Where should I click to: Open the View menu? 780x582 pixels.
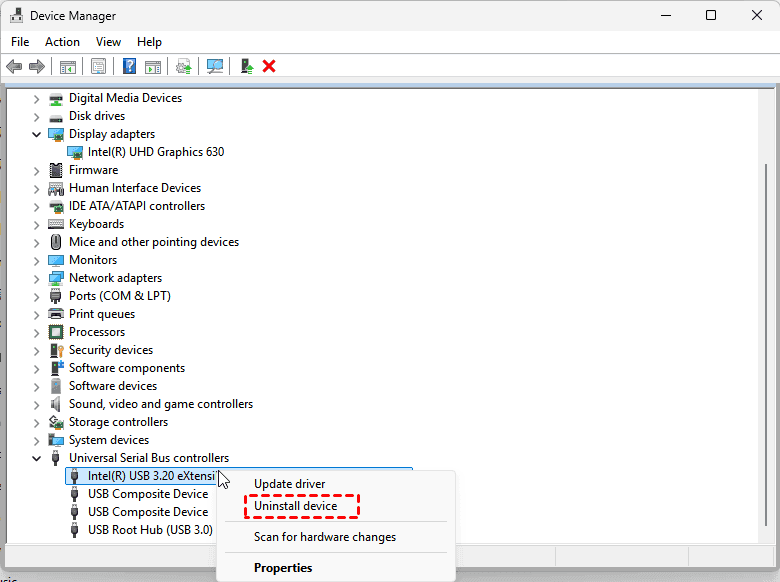(x=108, y=42)
